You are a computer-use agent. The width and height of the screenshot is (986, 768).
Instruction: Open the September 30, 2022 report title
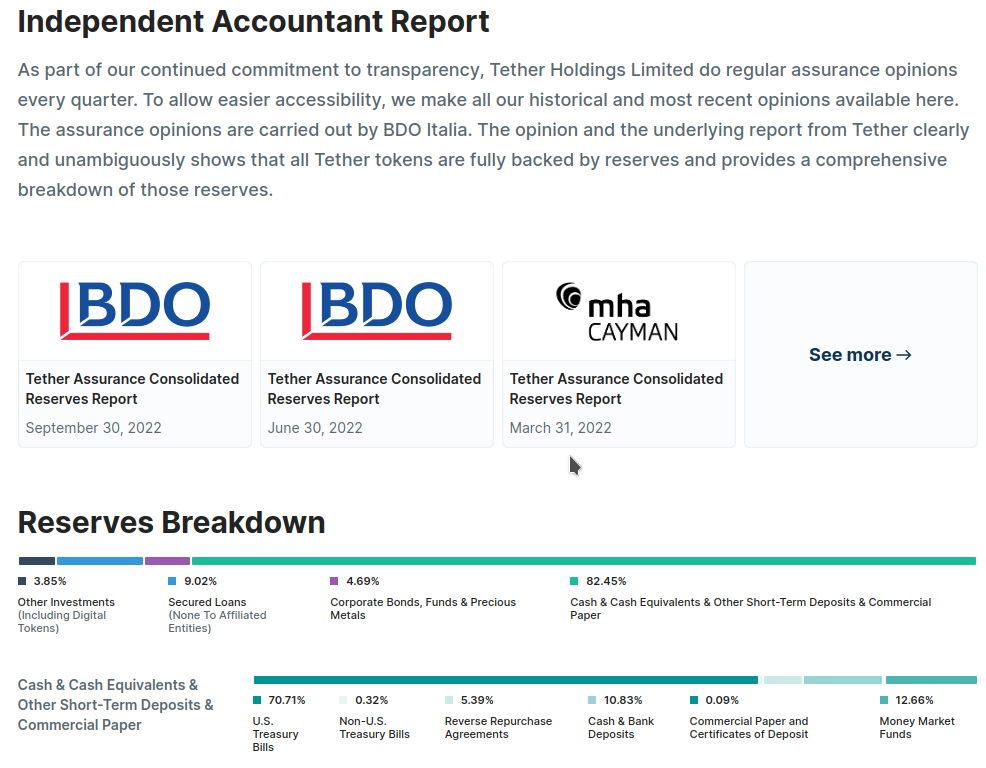click(x=132, y=389)
